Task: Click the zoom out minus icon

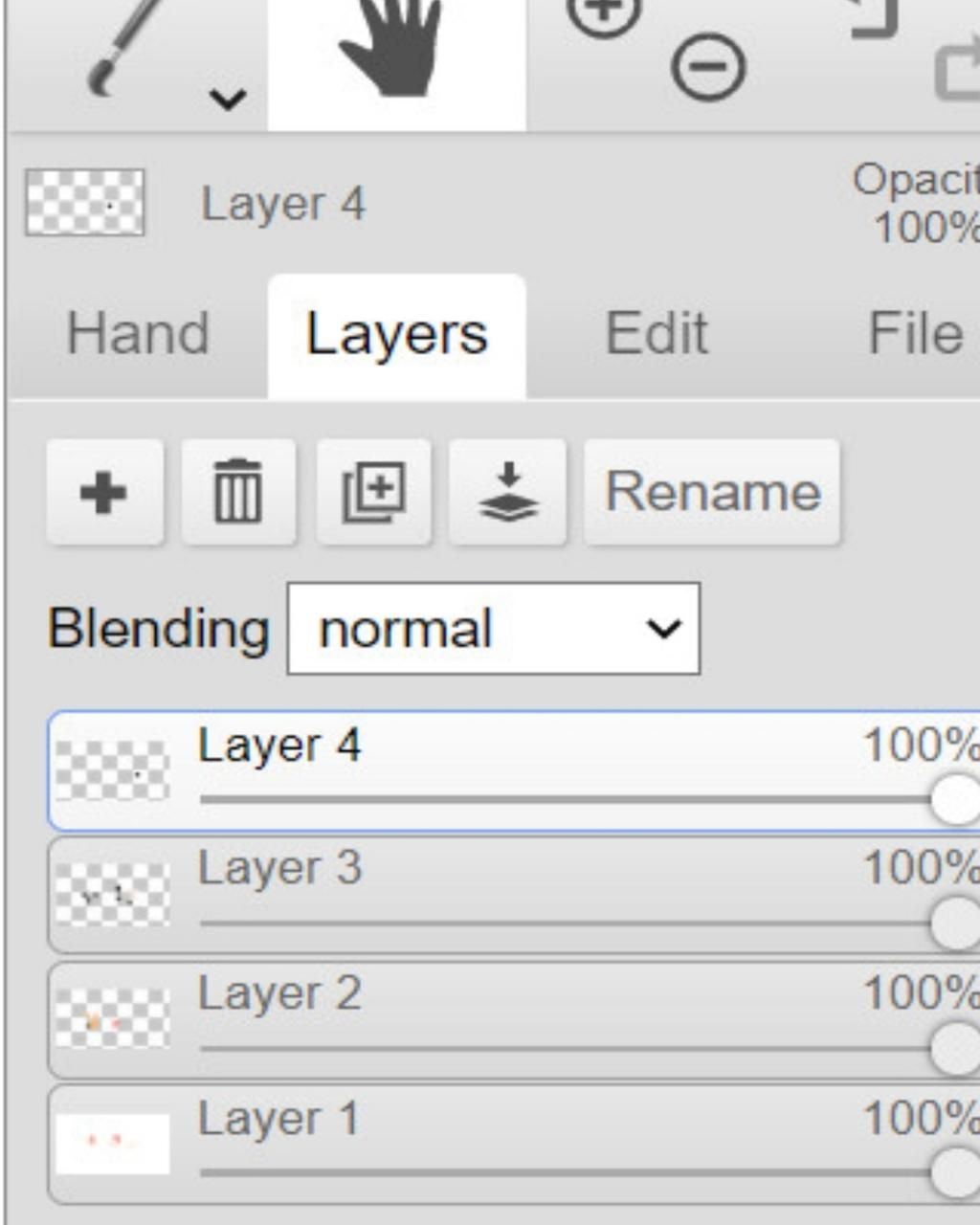Action: pos(707,69)
